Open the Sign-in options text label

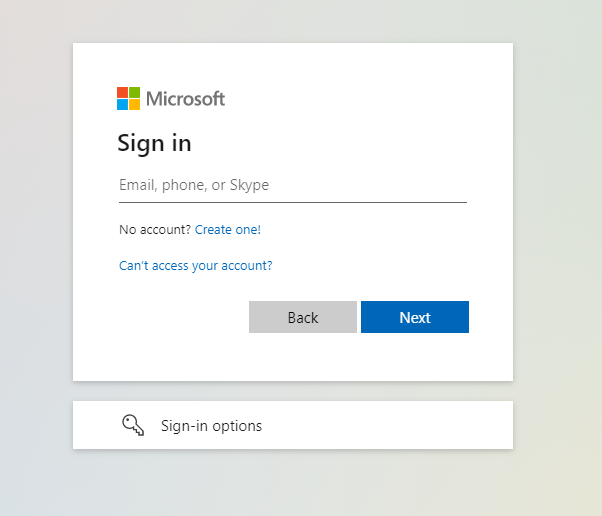pos(211,426)
